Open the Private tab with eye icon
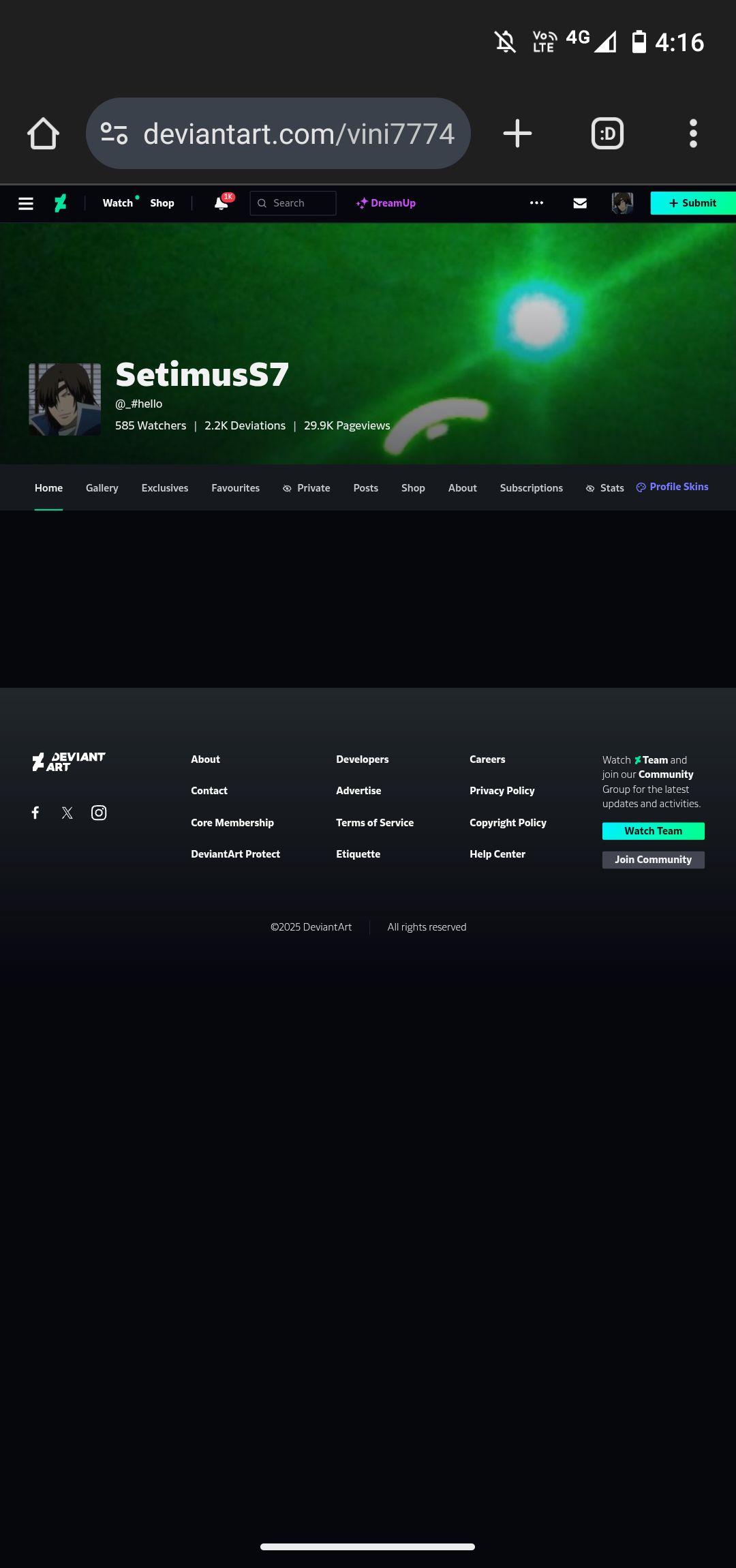This screenshot has height=1568, width=736. tap(307, 488)
